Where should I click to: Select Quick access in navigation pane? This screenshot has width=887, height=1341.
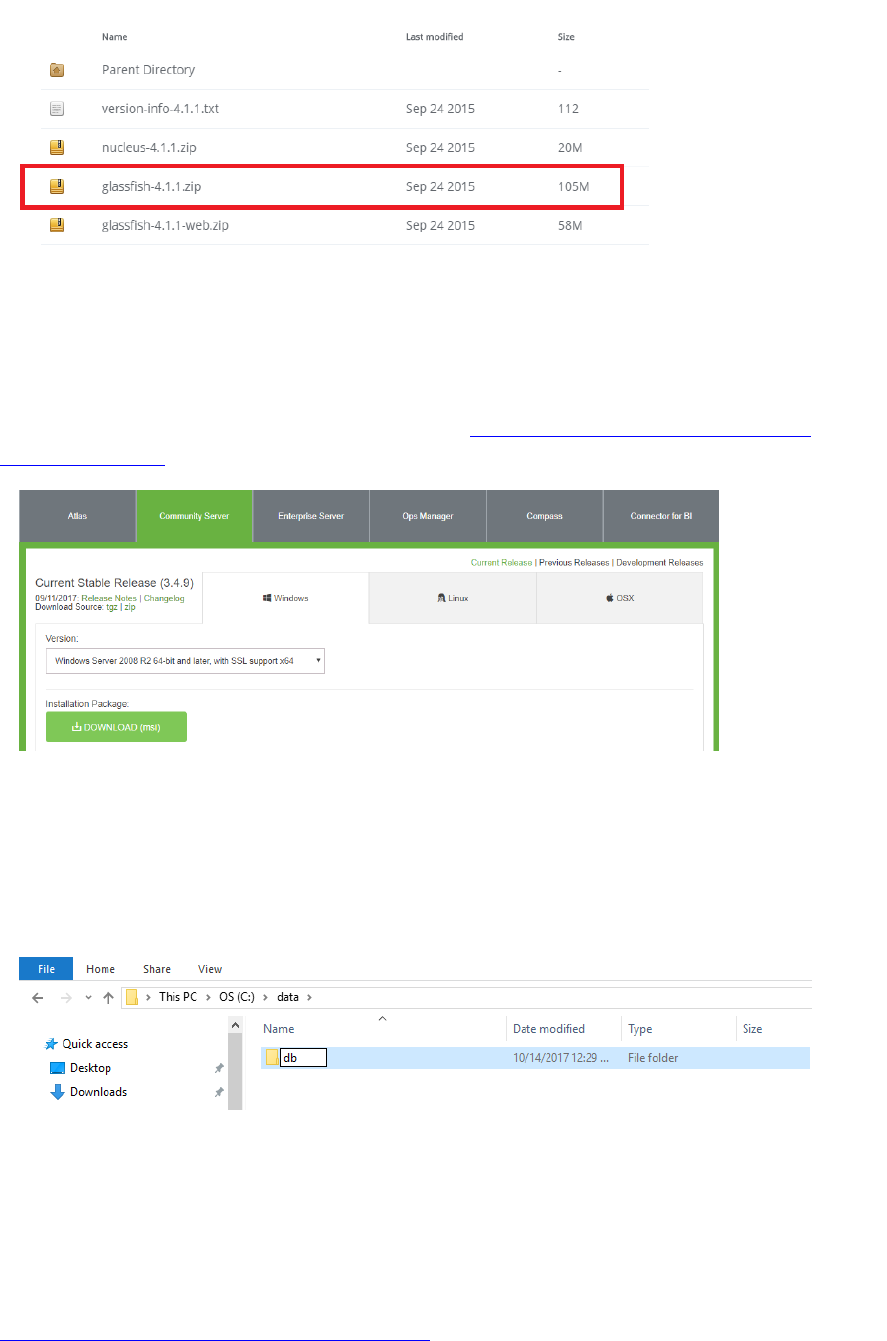[x=95, y=1044]
